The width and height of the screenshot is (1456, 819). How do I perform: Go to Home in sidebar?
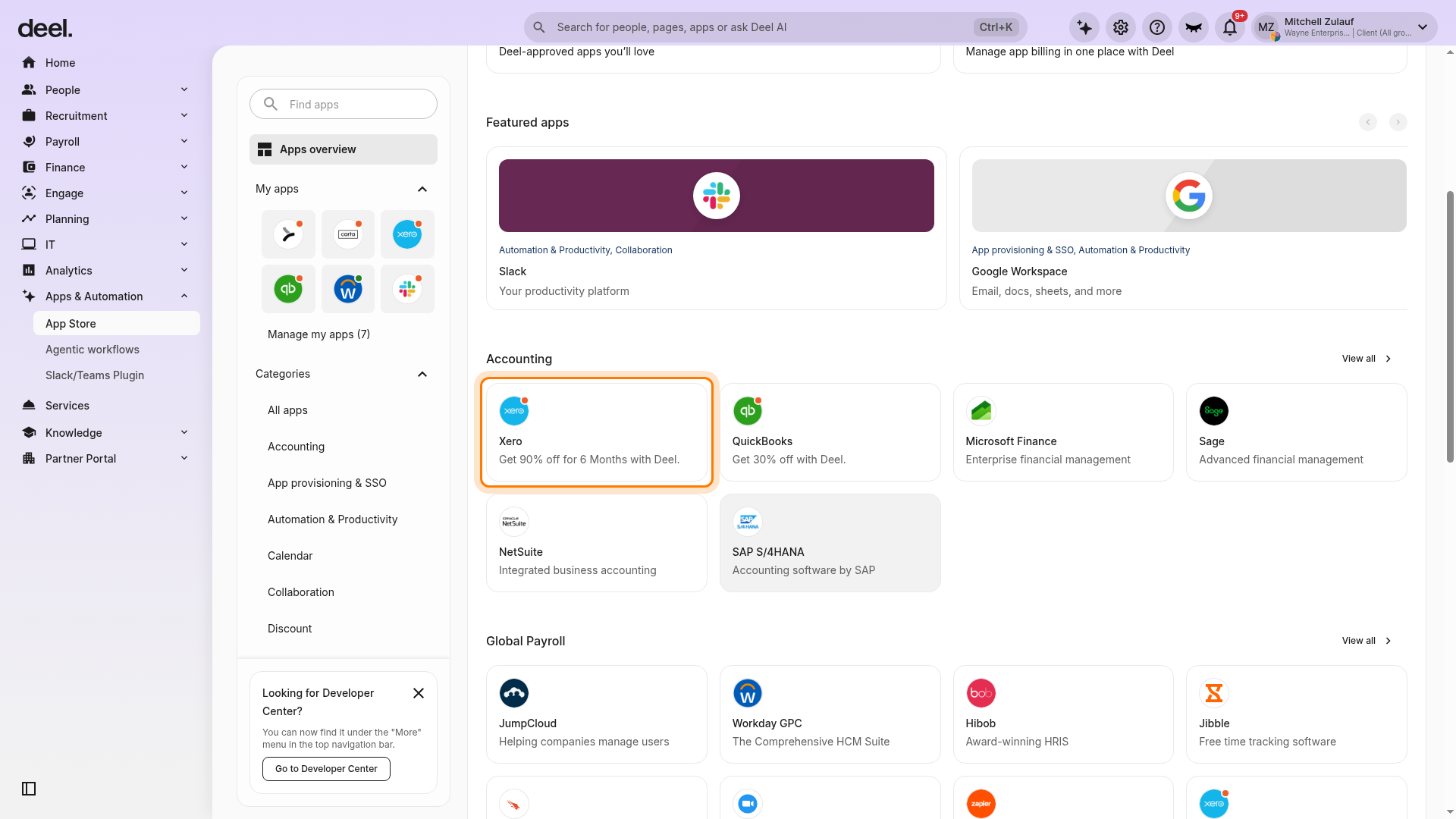(106, 63)
